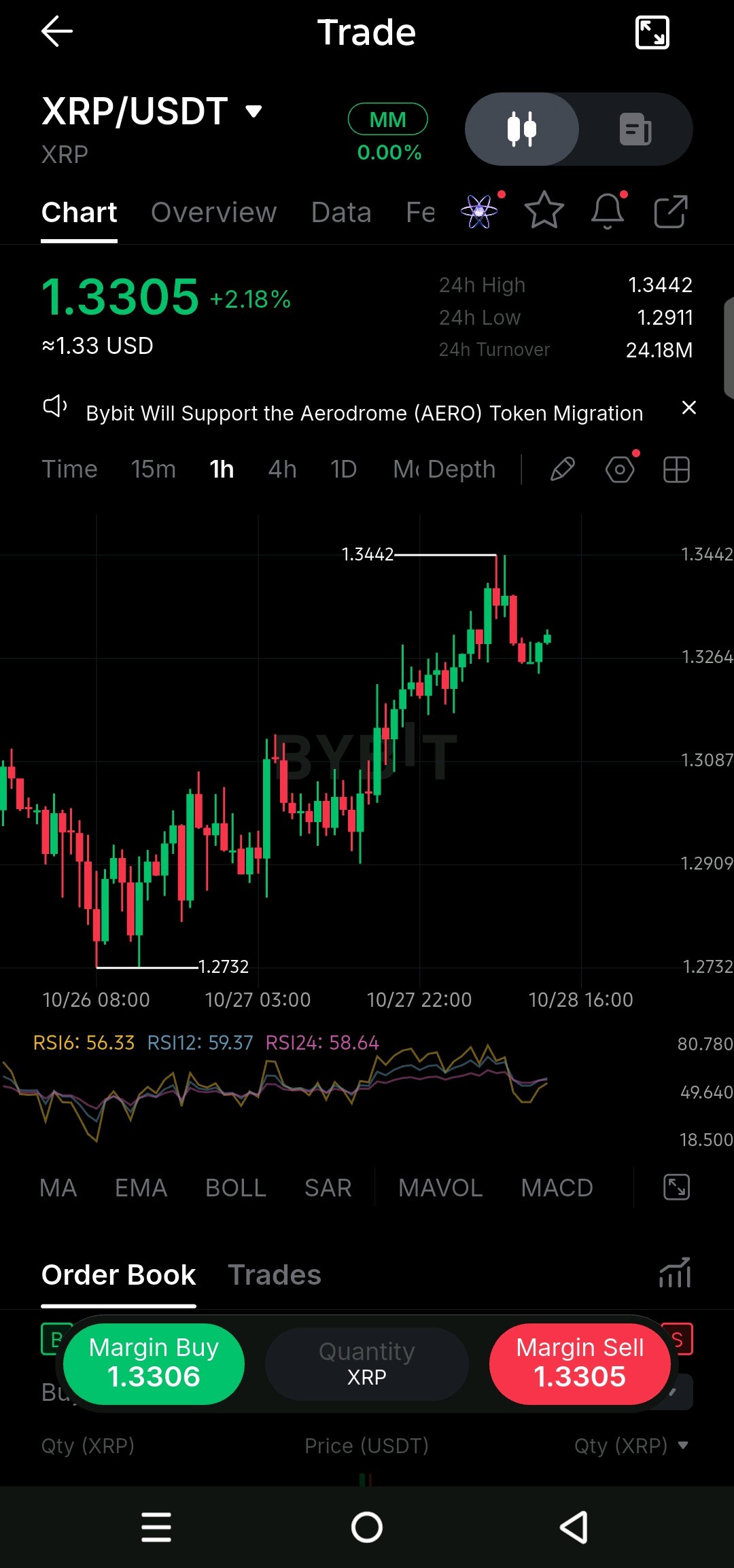Dismiss the Bybit AERO announcement banner
Viewport: 734px width, 1568px height.
click(x=688, y=408)
